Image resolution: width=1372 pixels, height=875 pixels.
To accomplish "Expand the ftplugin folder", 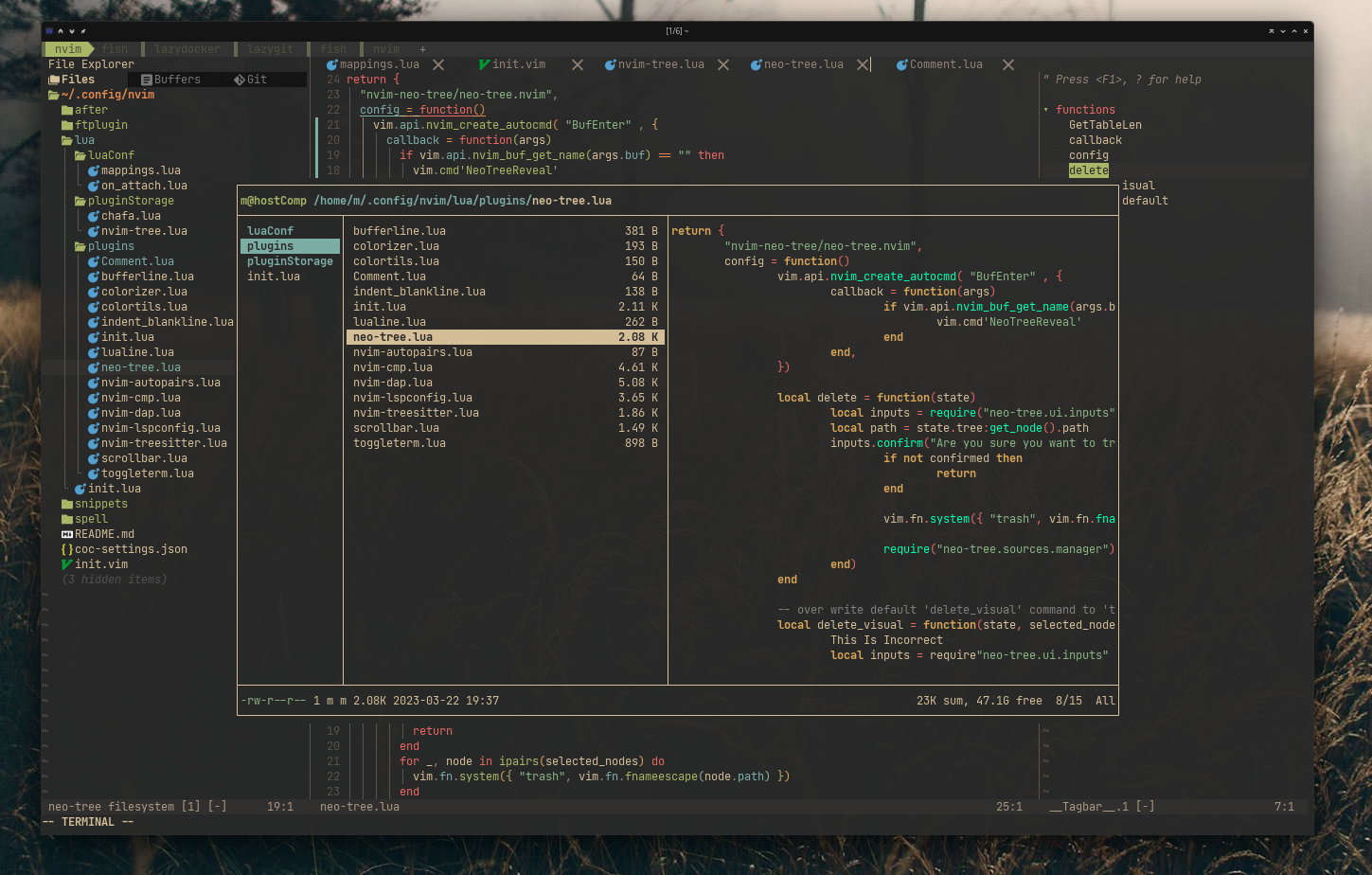I will point(94,125).
